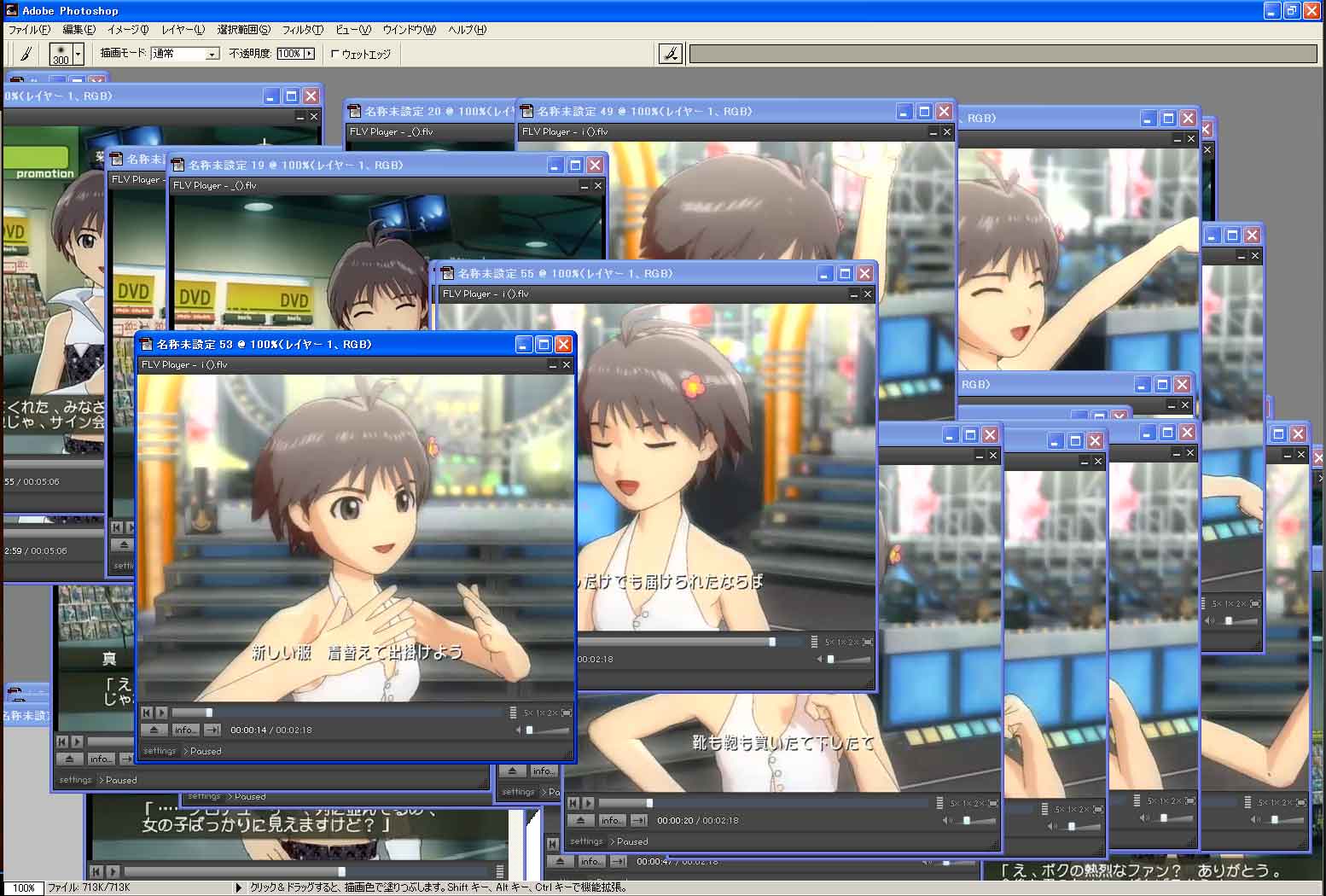Click the info... button in 名称未設定 53 player
Screen dimensions: 1326x896
tap(185, 730)
